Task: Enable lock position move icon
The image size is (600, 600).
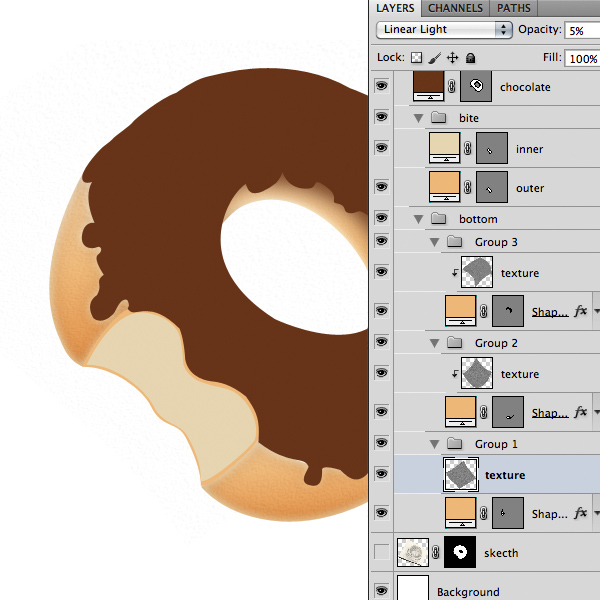Action: (452, 58)
